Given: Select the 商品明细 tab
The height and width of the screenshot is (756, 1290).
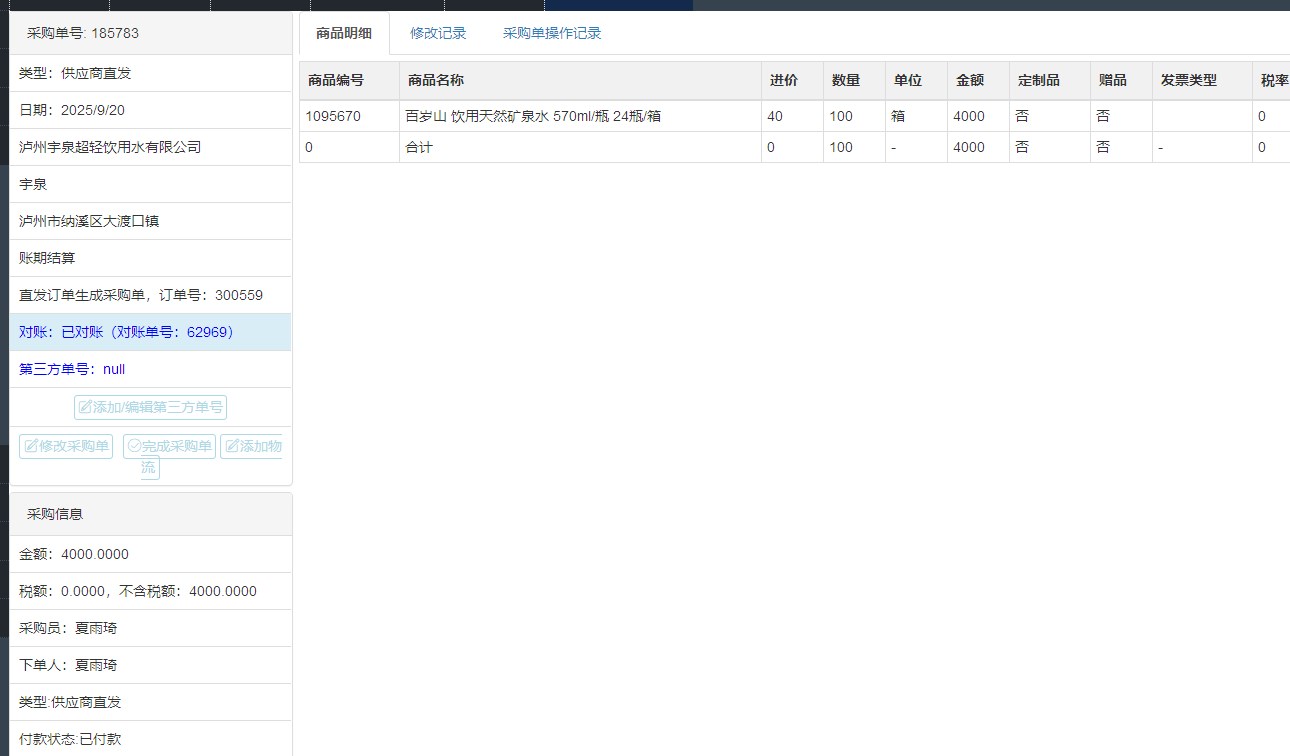Looking at the screenshot, I should pos(344,33).
